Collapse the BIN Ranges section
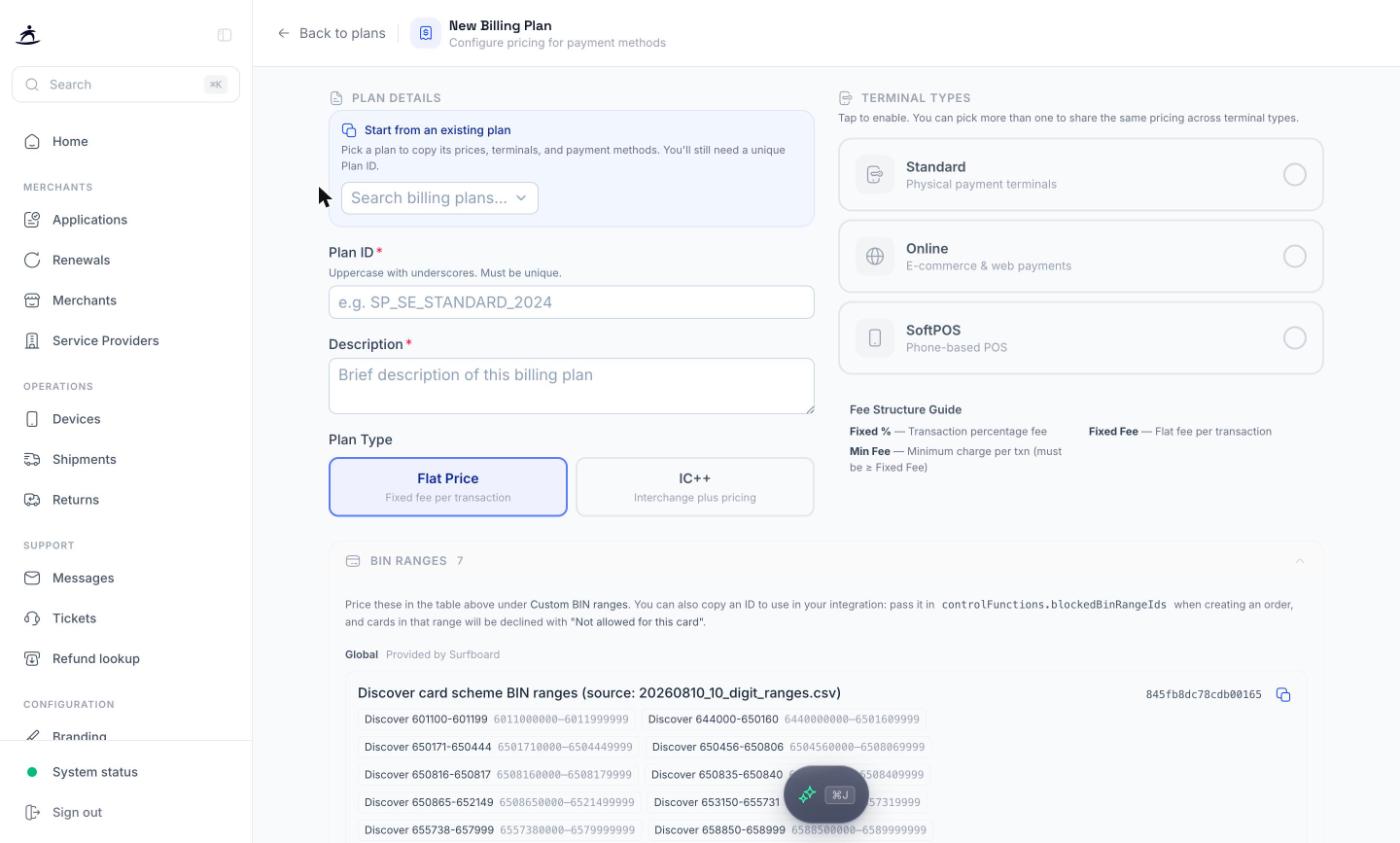 click(x=1300, y=561)
